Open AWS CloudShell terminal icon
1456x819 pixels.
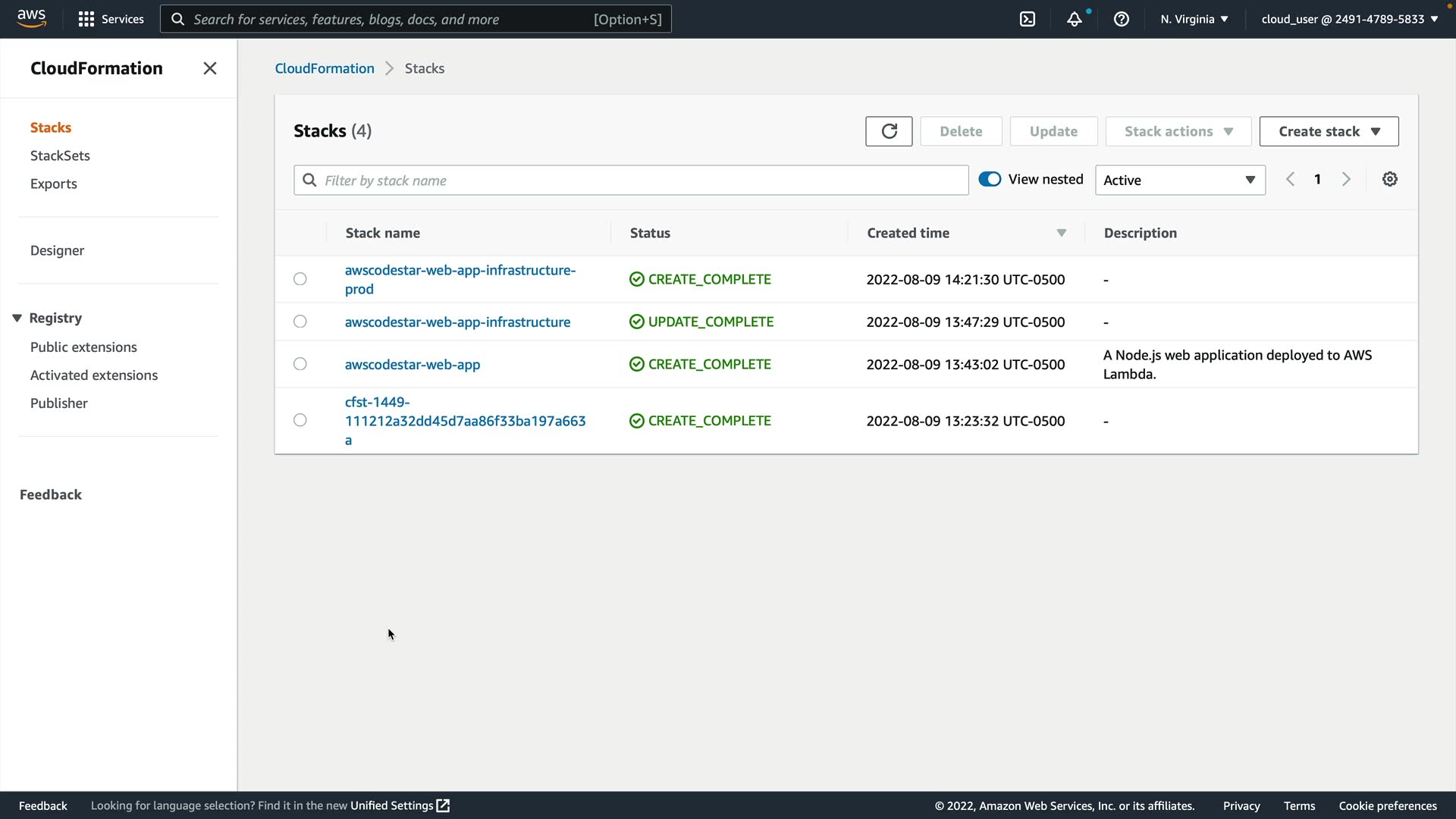[1028, 19]
